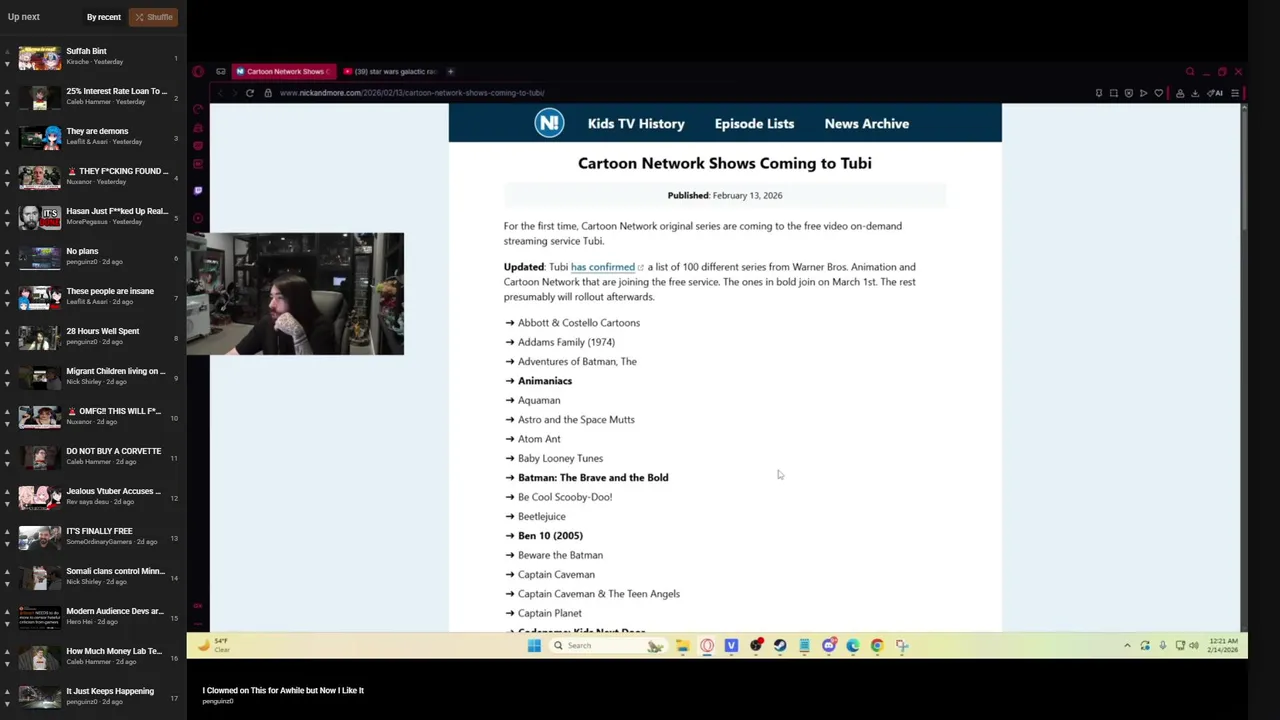Follow the 'has confirmed' link
1280x720 pixels.
click(603, 267)
